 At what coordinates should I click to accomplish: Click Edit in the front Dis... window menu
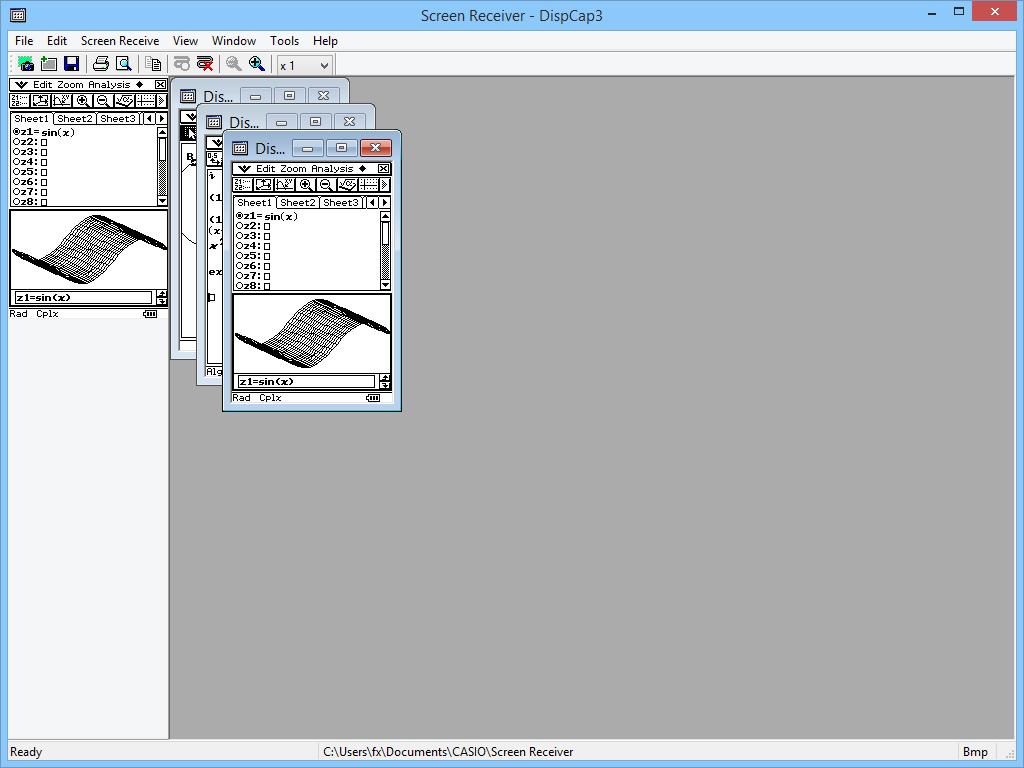(265, 168)
